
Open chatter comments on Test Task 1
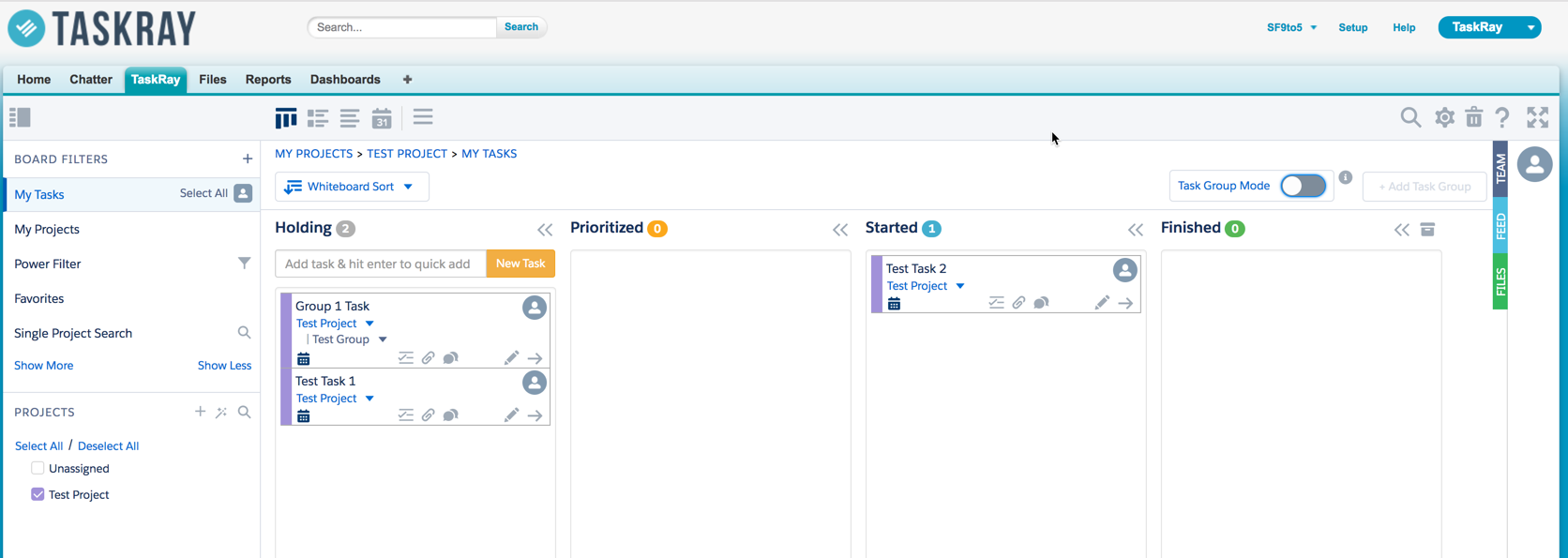(x=451, y=415)
